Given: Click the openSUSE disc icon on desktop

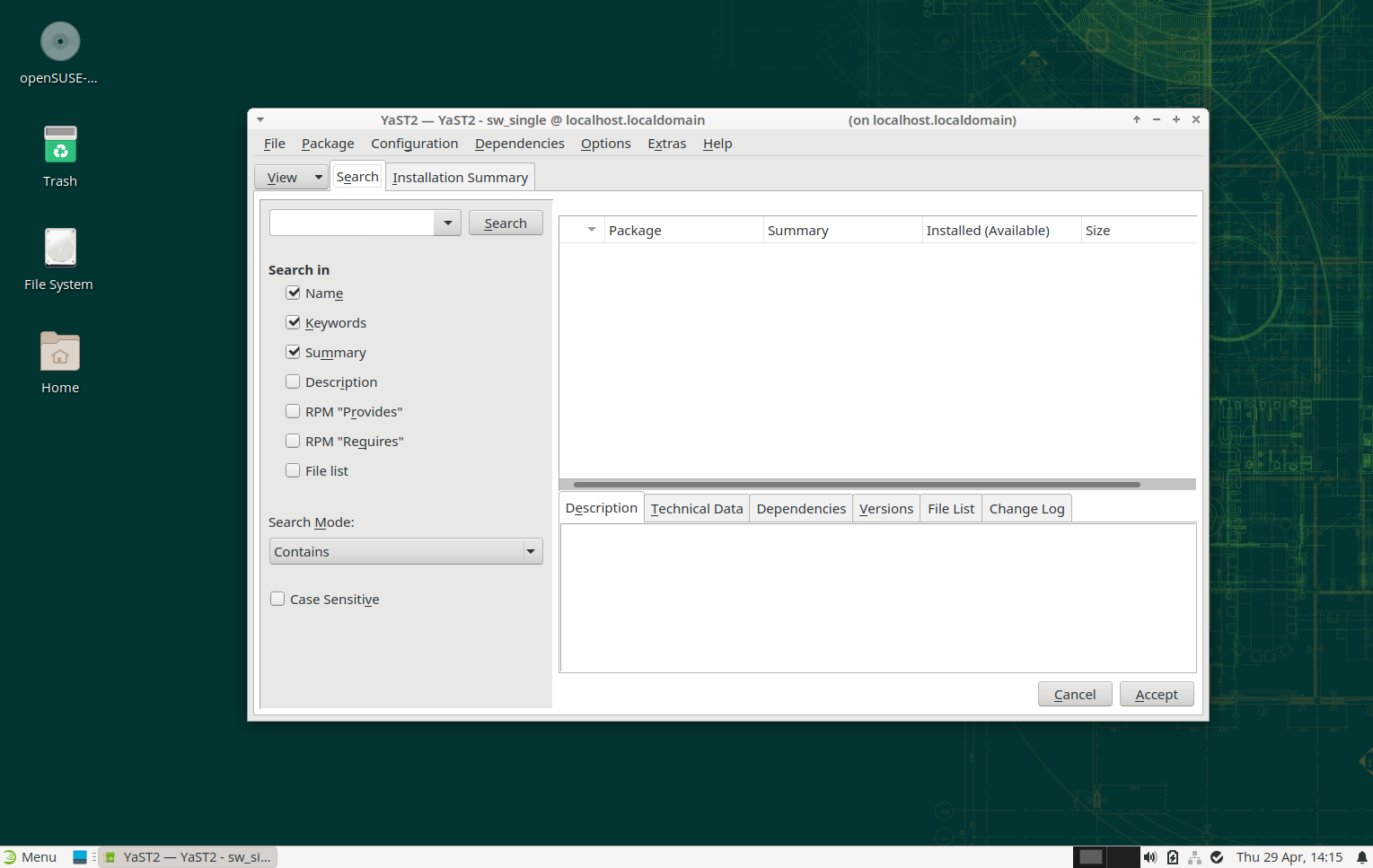Looking at the screenshot, I should coord(60,42).
